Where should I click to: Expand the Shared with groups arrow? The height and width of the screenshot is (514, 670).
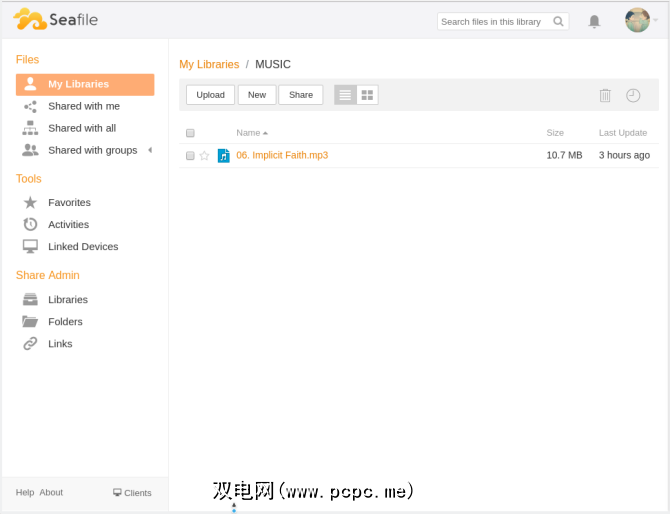point(150,150)
